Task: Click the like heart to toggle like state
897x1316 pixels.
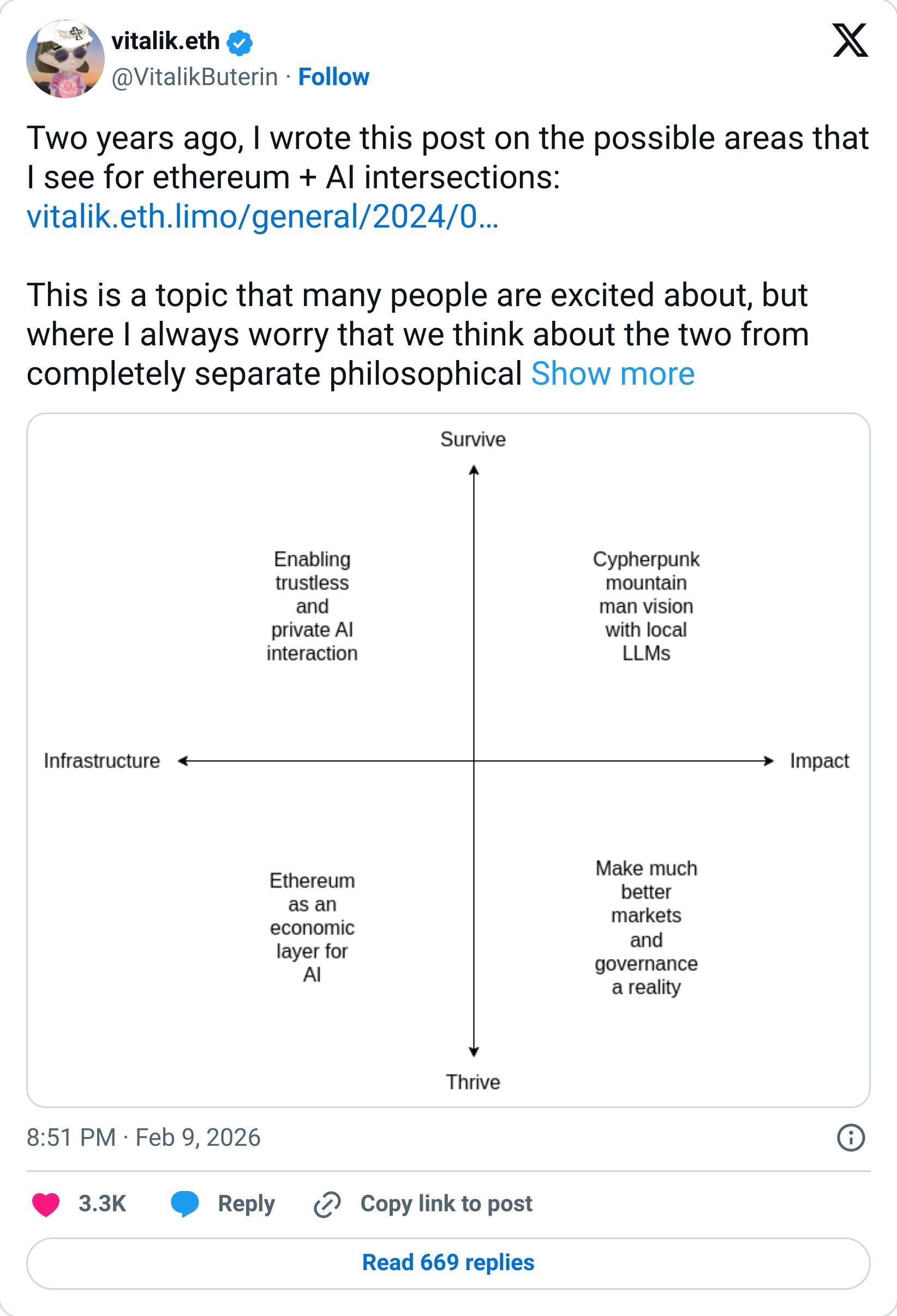Action: pyautogui.click(x=49, y=1202)
